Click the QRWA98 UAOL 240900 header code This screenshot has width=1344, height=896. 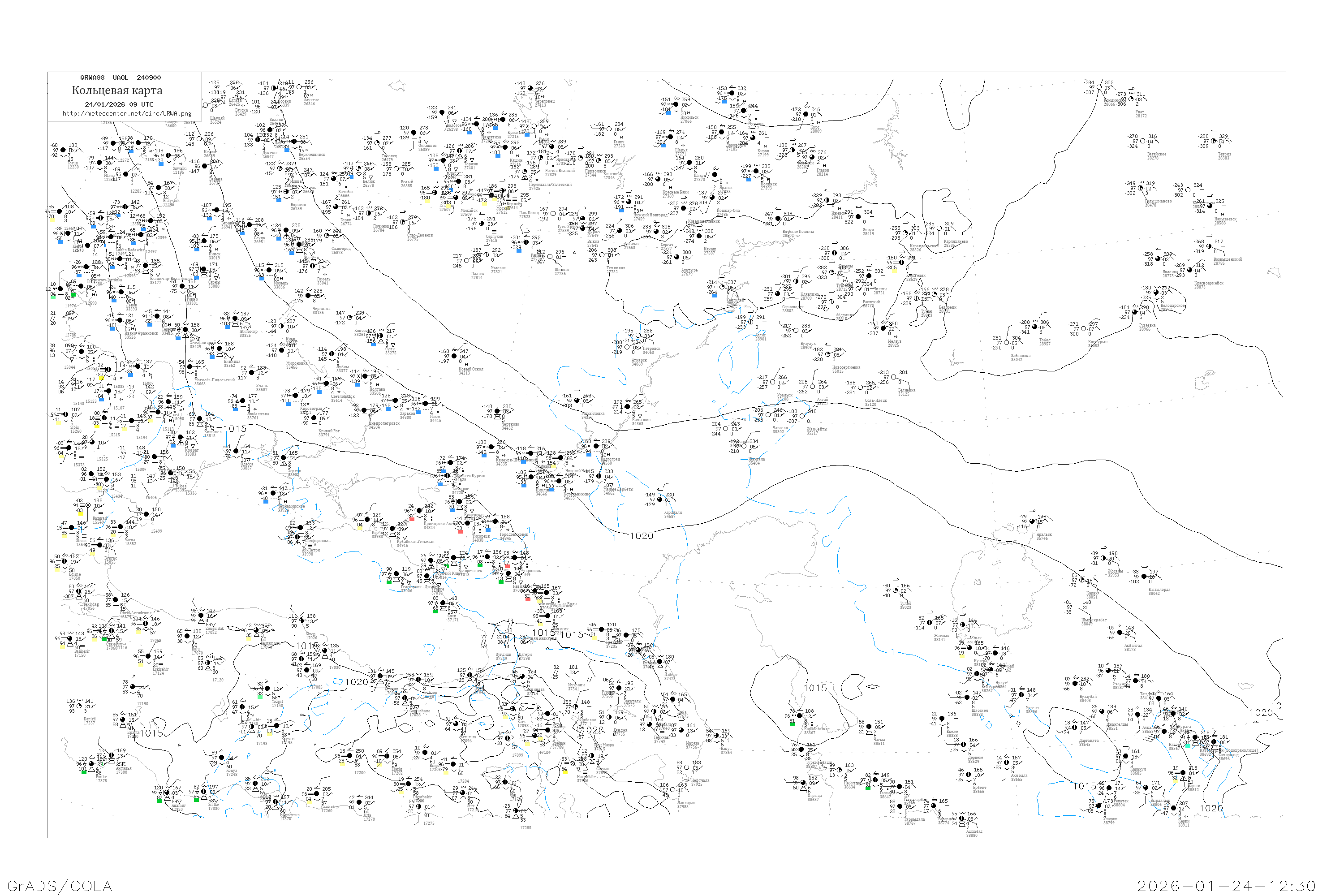120,78
